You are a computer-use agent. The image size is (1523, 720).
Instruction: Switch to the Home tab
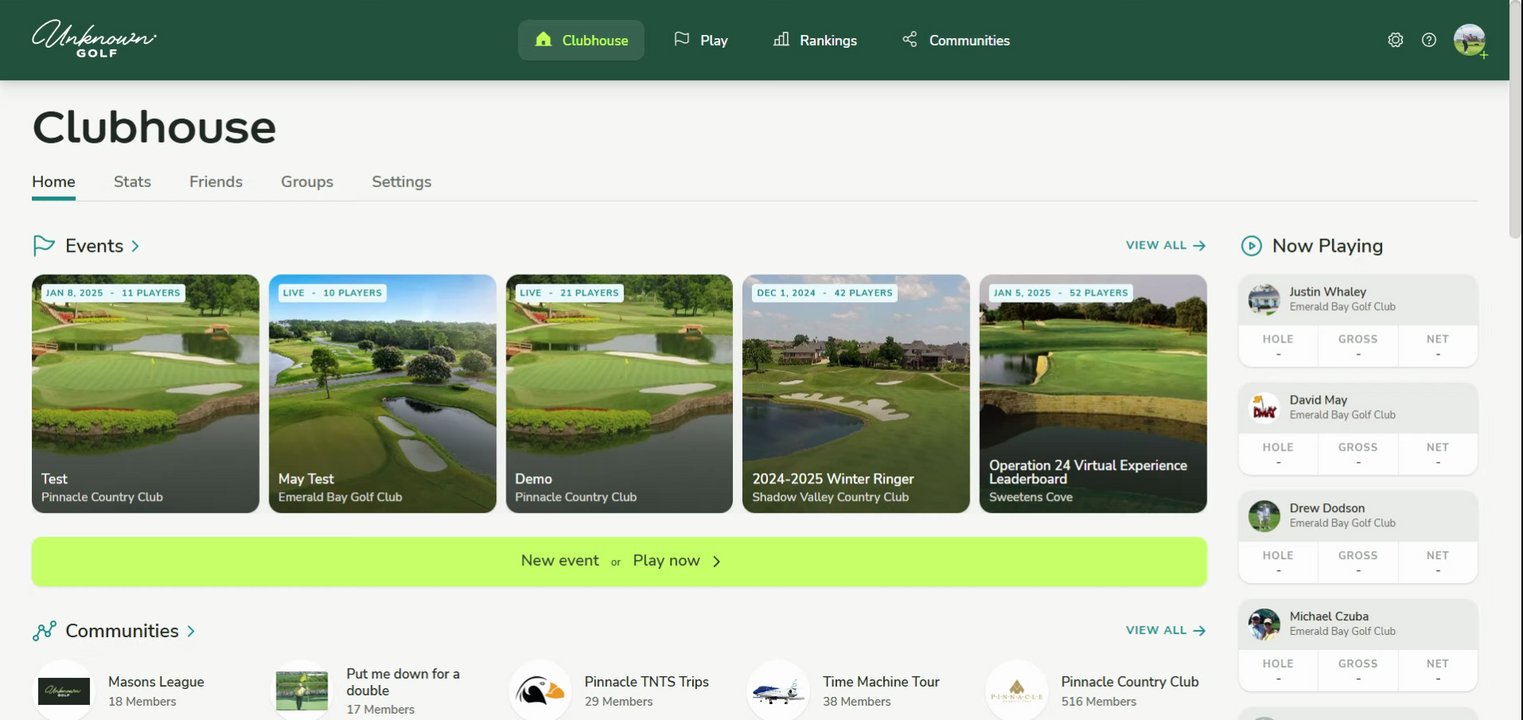pyautogui.click(x=53, y=181)
